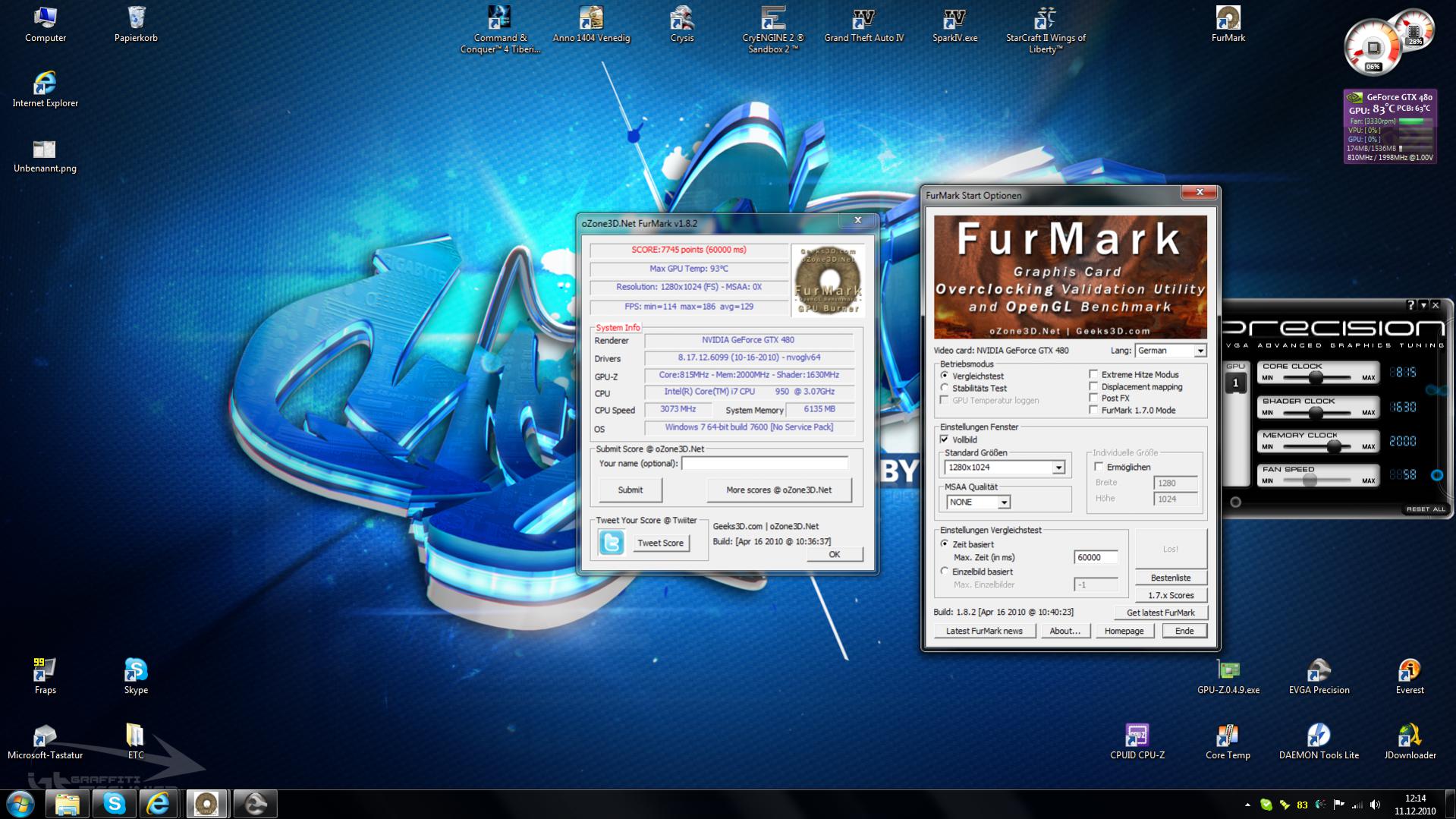1456x819 pixels.
Task: Click the Twitter bird icon in FurMark results
Action: (x=612, y=543)
